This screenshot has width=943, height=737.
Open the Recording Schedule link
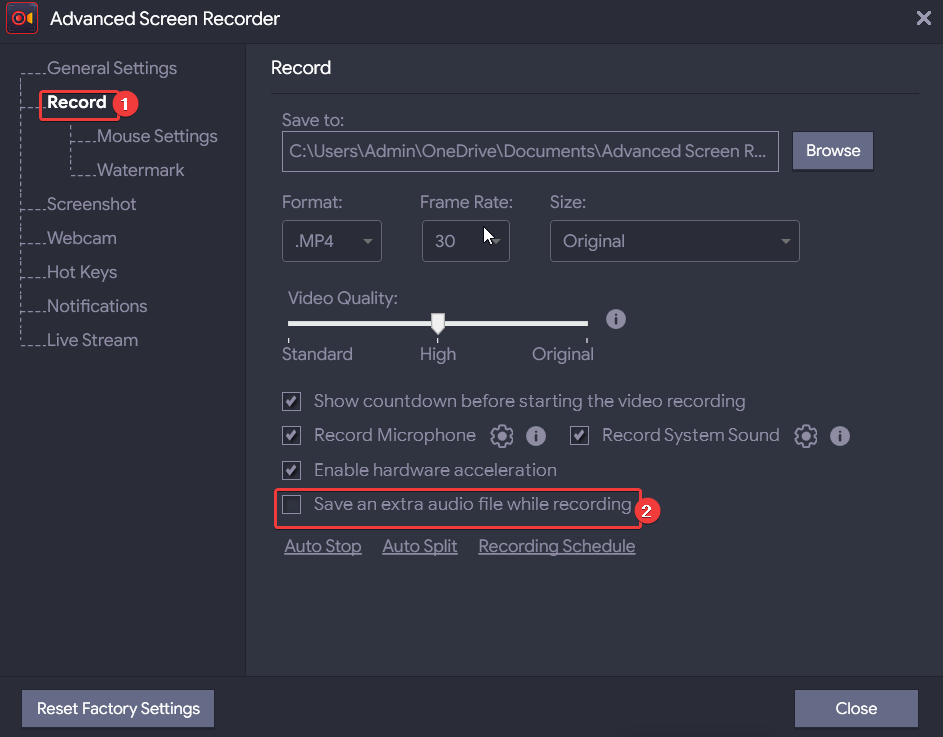pyautogui.click(x=556, y=546)
